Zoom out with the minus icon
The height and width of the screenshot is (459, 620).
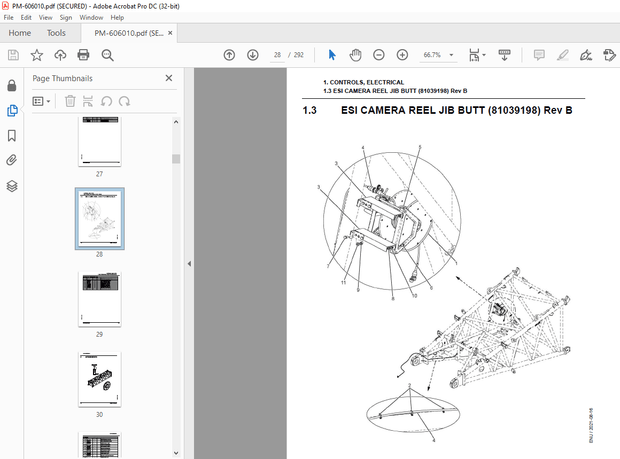click(379, 55)
